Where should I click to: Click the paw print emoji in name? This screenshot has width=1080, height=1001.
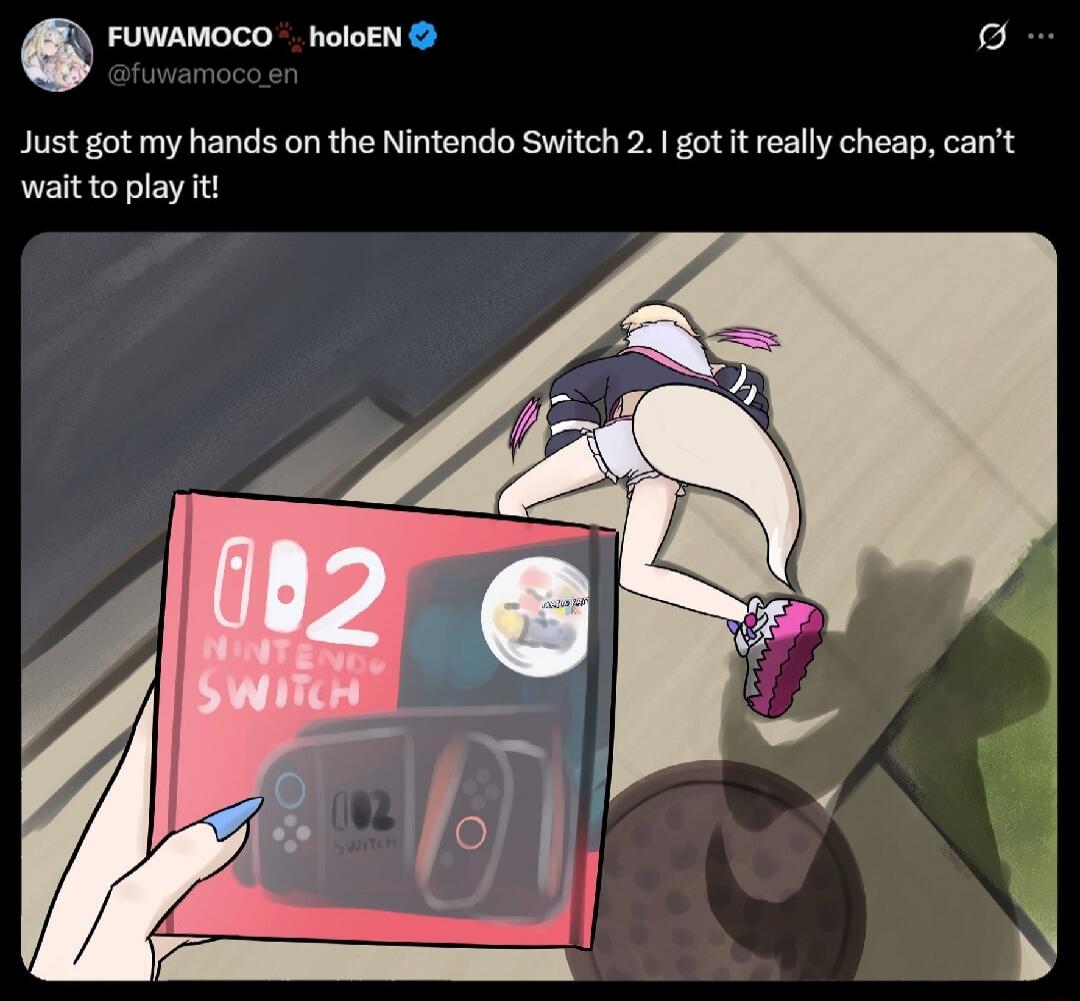pyautogui.click(x=290, y=37)
